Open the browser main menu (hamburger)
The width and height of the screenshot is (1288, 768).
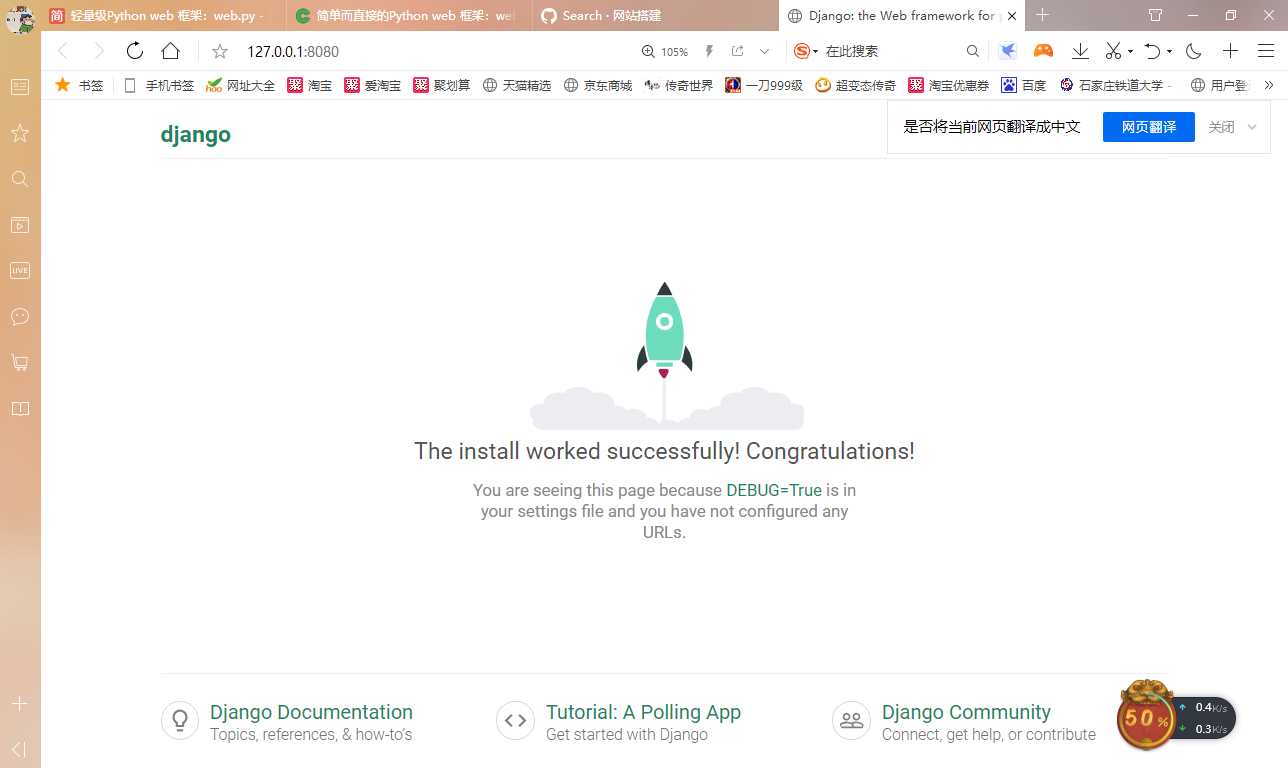click(1266, 51)
